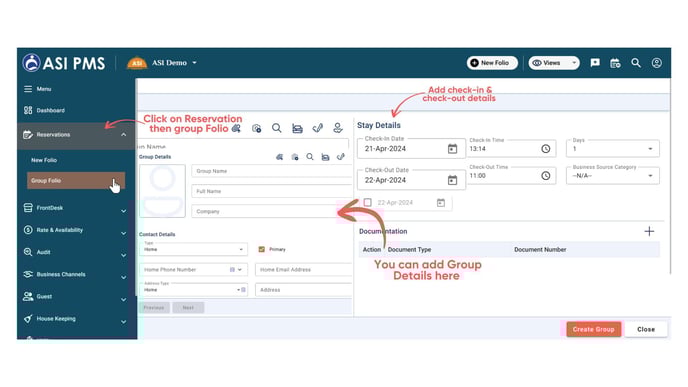688x387 pixels.
Task: Click the Home Phone Number field
Action: pyautogui.click(x=194, y=269)
